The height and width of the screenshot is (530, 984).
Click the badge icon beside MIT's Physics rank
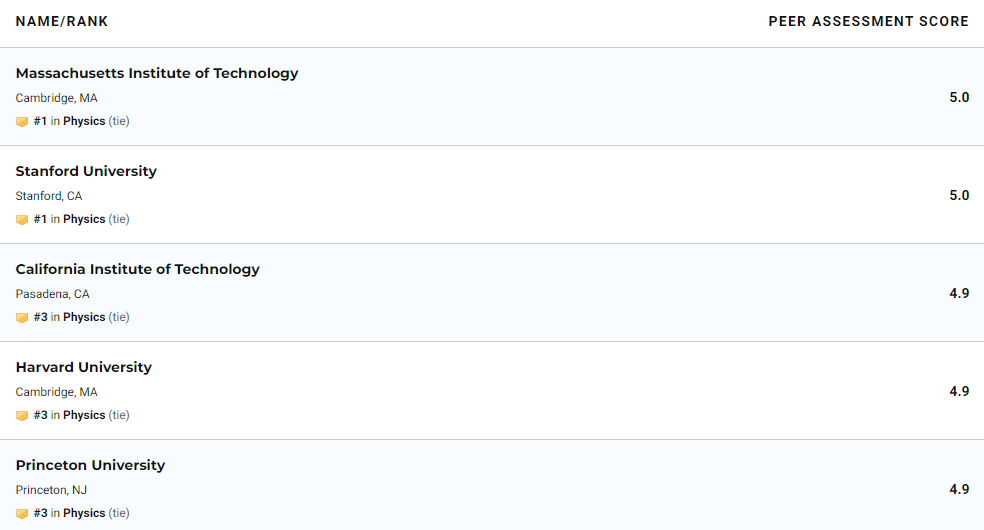tap(22, 122)
